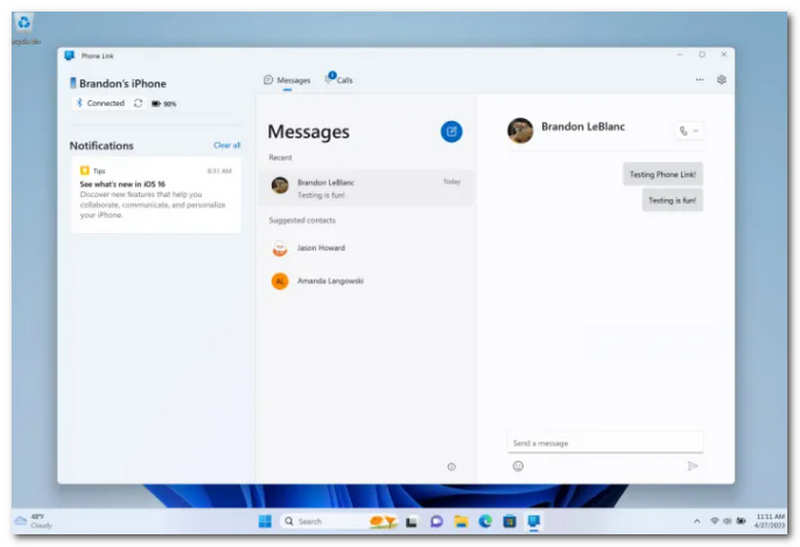Screen dimensions: 800x547
Task: Switch to the Messages tab
Action: pos(287,80)
